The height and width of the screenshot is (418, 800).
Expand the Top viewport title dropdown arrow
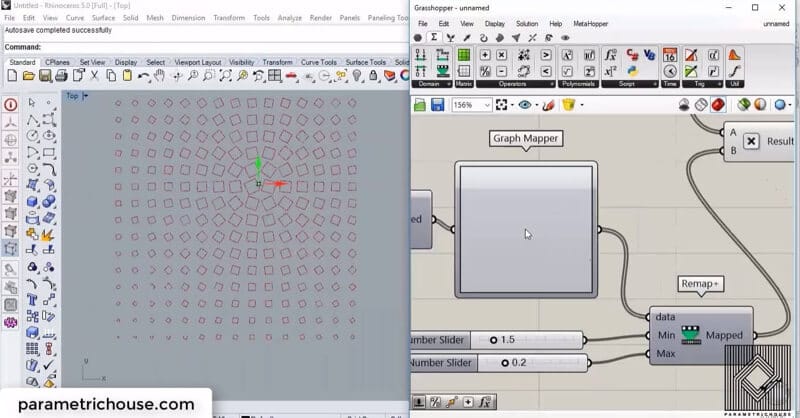[x=86, y=96]
